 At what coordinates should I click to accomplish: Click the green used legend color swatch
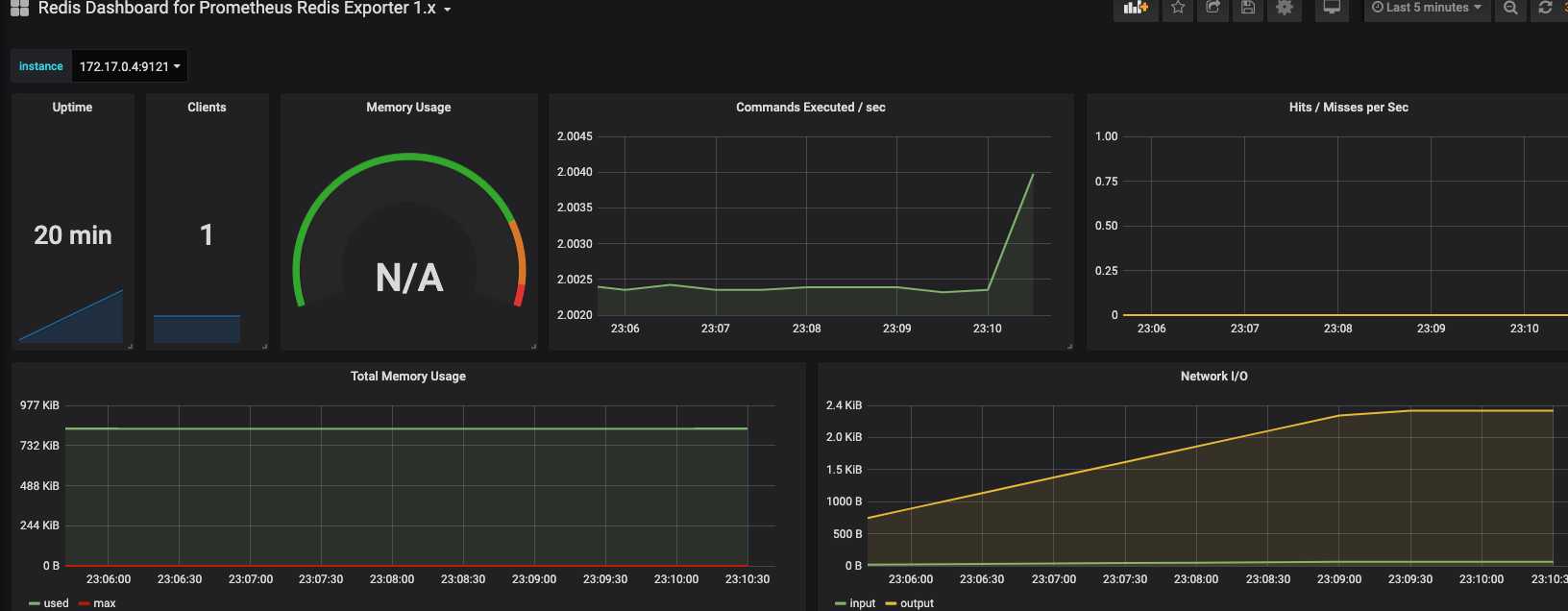tap(35, 604)
